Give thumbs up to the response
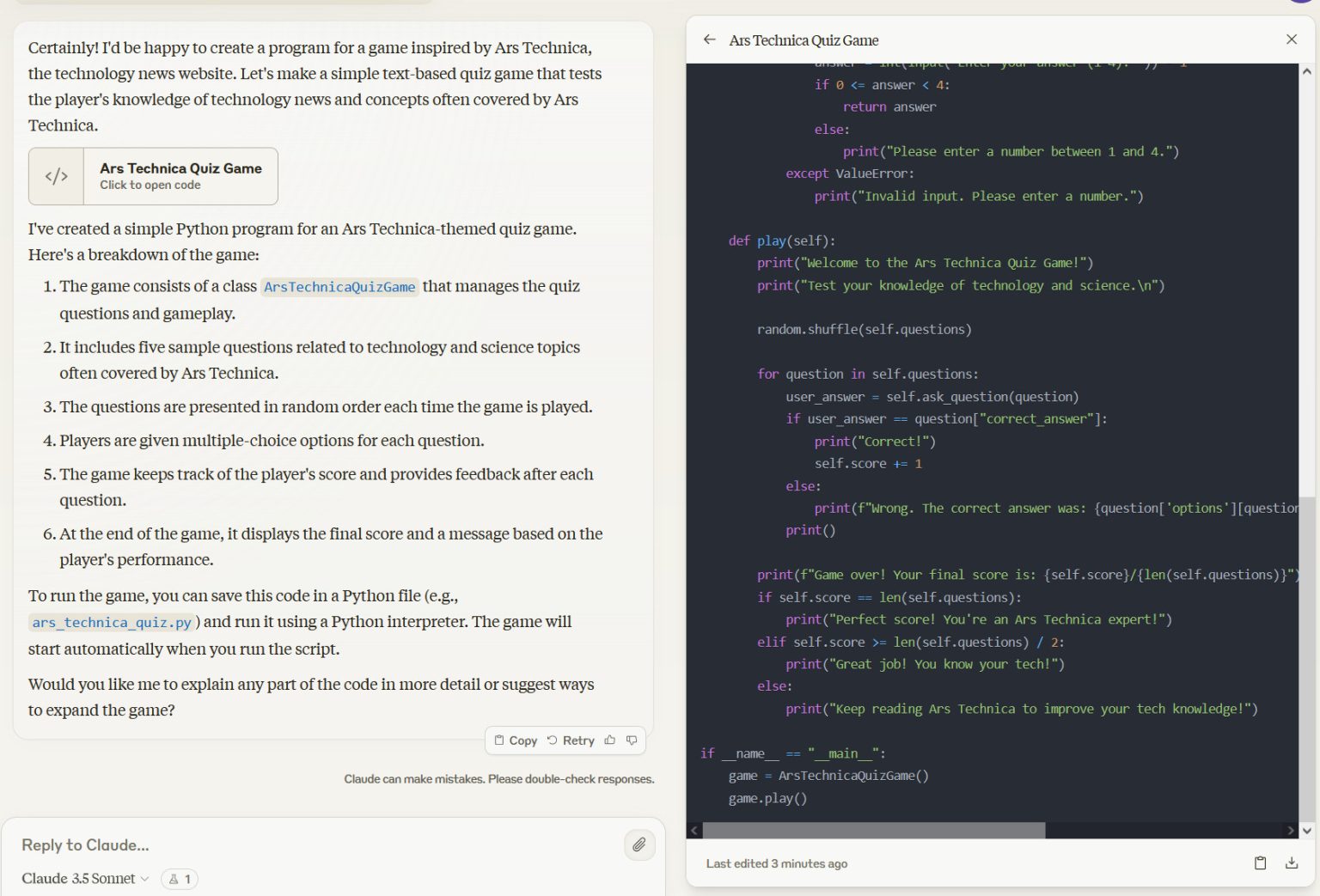The height and width of the screenshot is (896, 1320). tap(610, 741)
